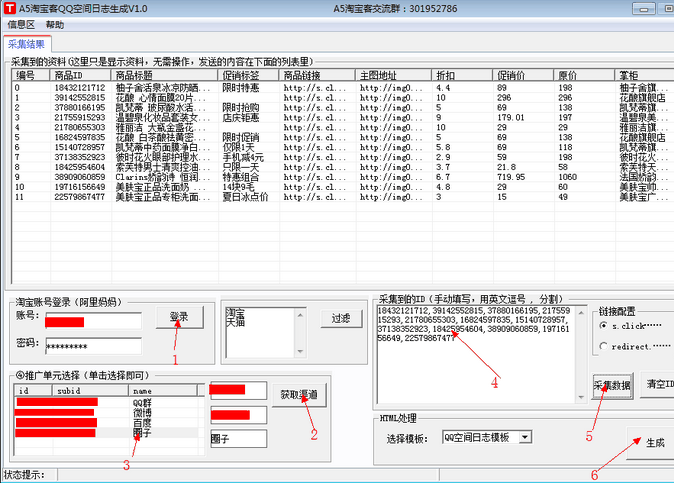Click the 圈子 text field
This screenshot has height=483, width=674.
tap(239, 439)
